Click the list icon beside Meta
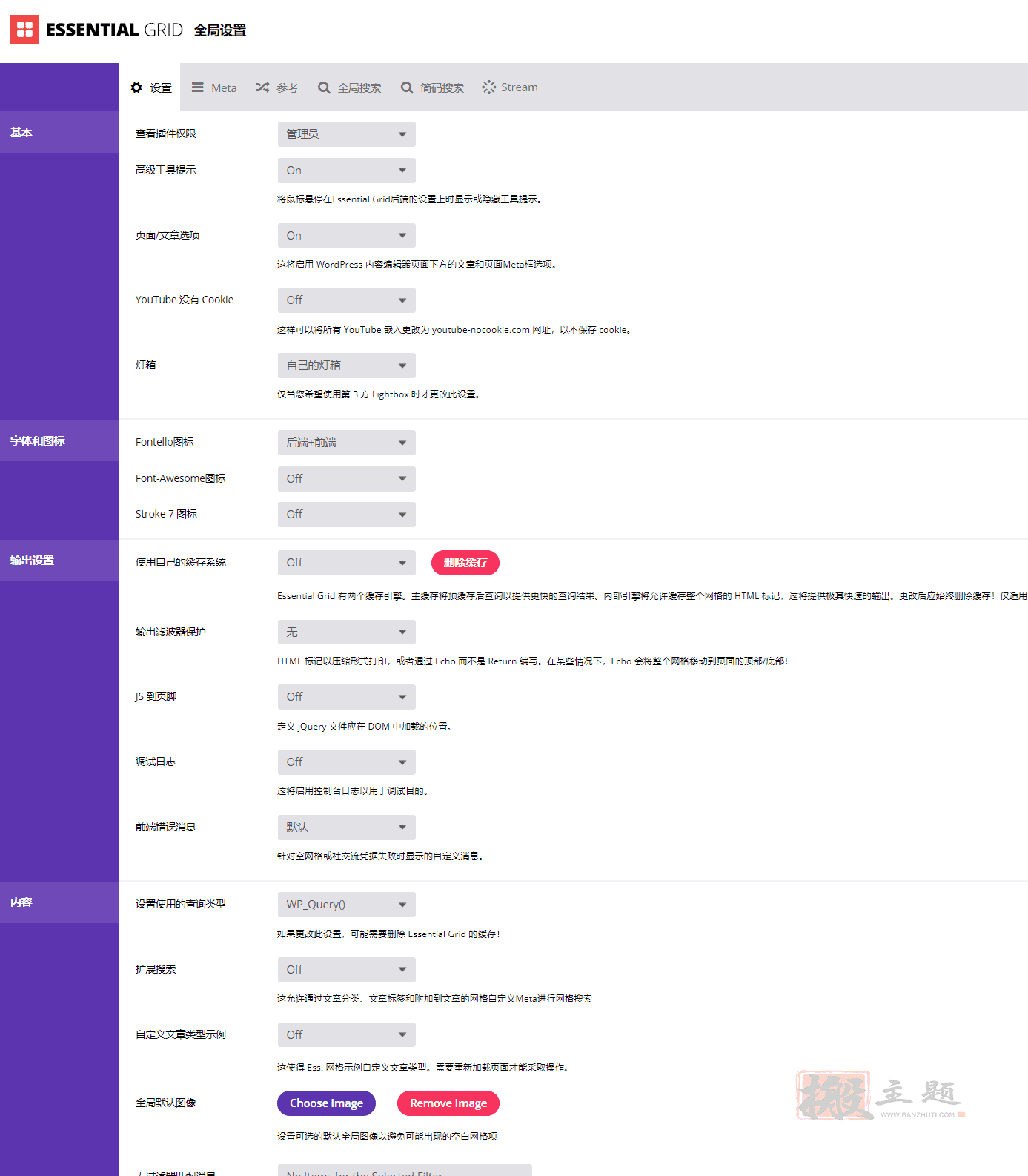The image size is (1028, 1176). tap(197, 87)
